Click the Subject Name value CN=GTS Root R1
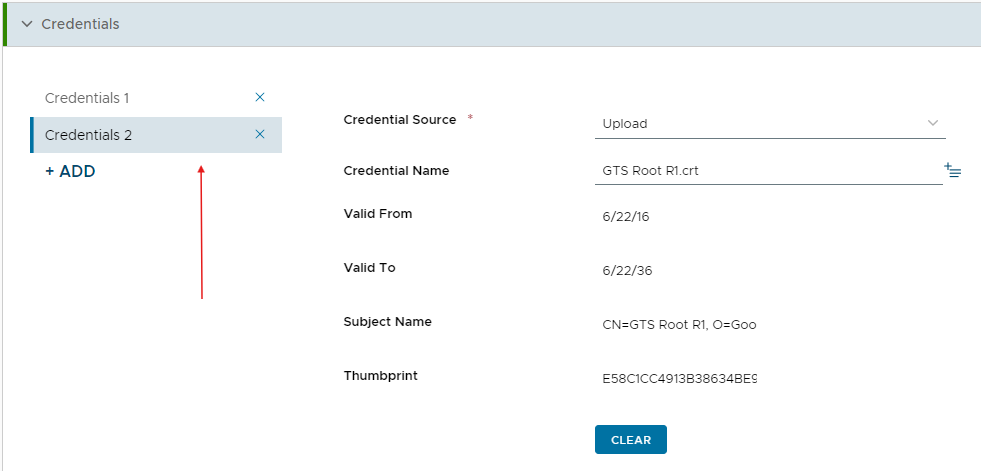The height and width of the screenshot is (471, 981). pyautogui.click(x=679, y=325)
